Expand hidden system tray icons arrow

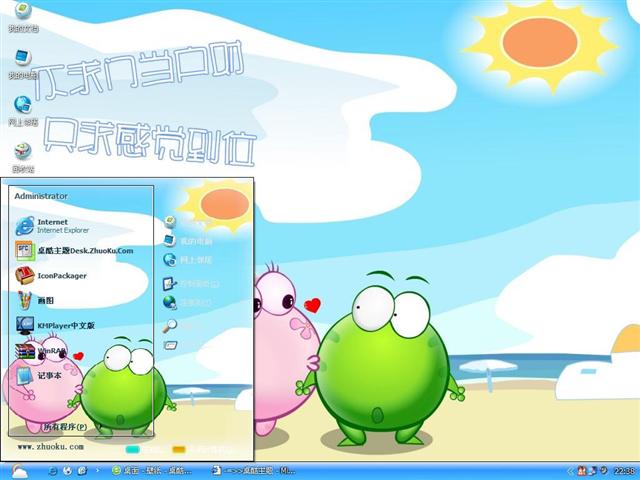(x=570, y=471)
